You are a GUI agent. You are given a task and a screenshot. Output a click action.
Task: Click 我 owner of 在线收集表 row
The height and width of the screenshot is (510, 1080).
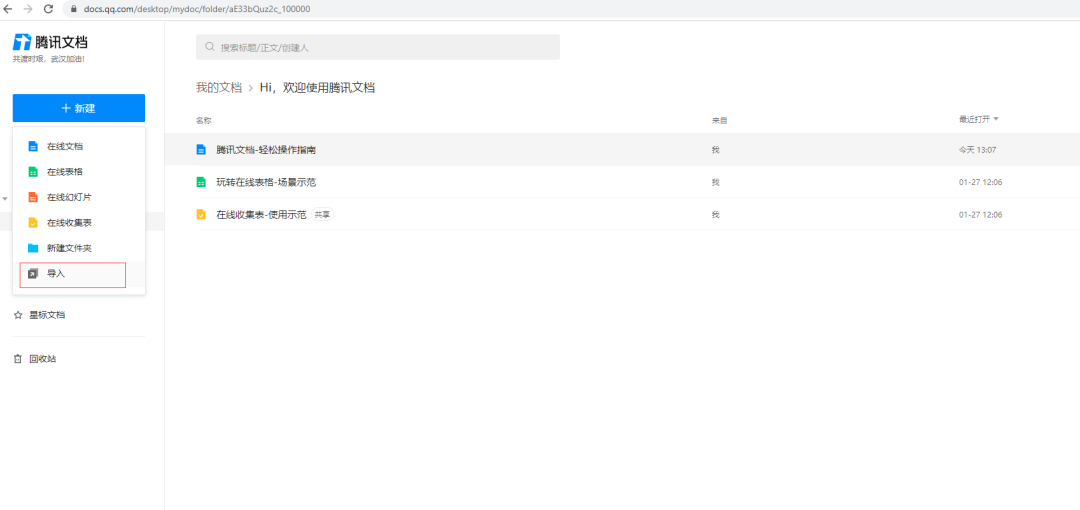click(716, 214)
